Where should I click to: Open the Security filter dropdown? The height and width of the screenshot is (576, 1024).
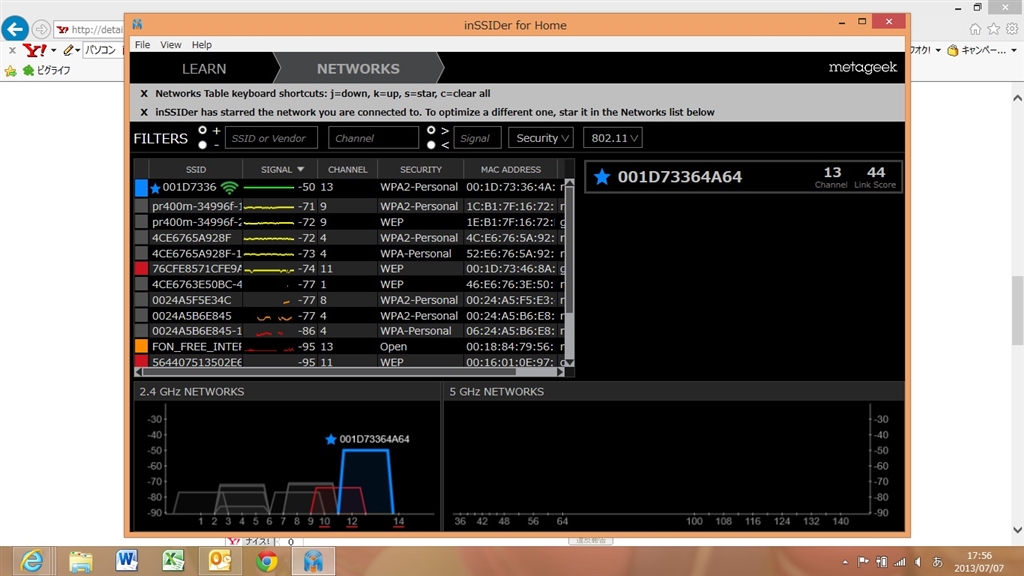[541, 138]
